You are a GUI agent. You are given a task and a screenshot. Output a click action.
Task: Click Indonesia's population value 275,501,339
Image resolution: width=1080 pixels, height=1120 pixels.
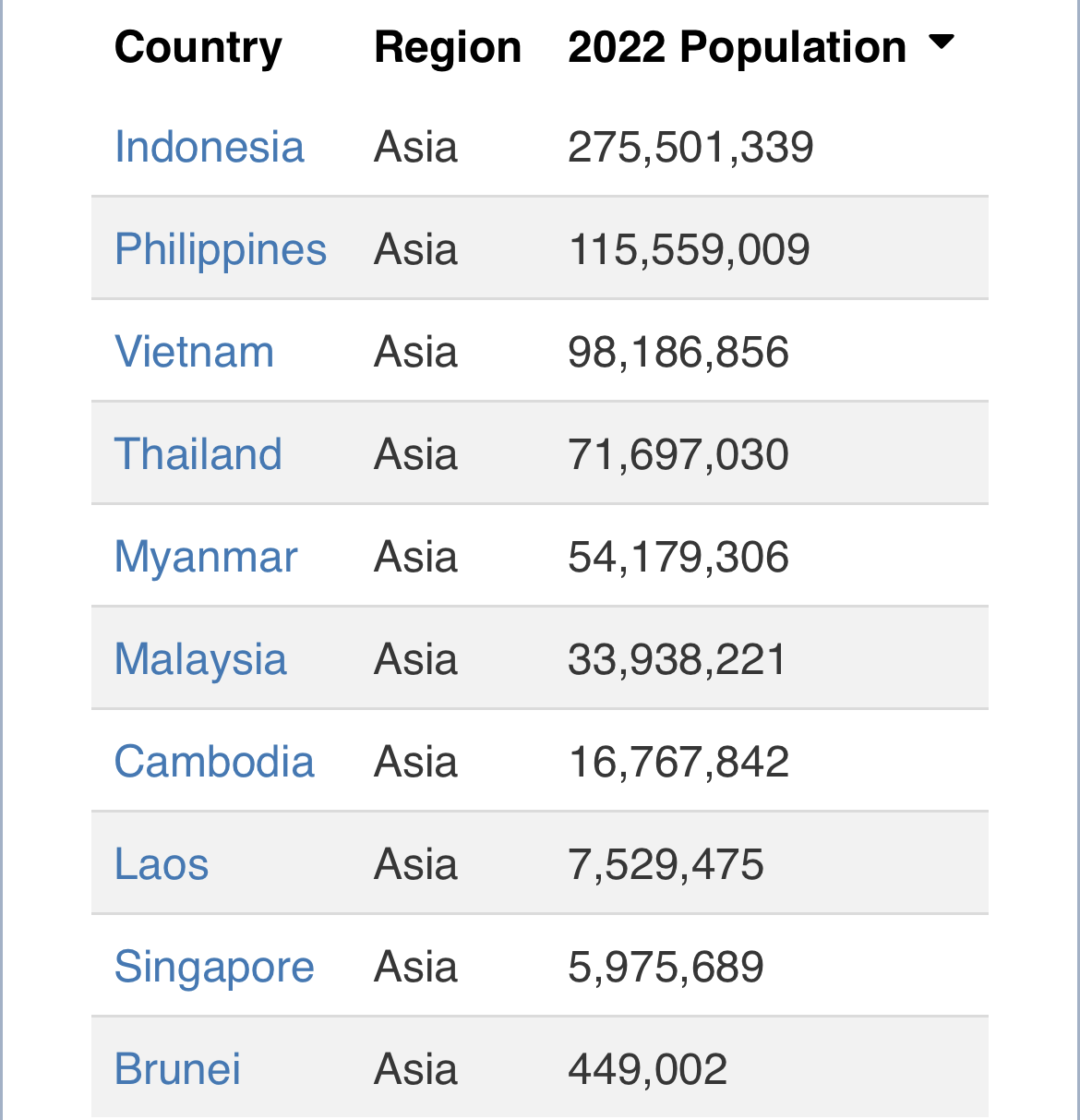coord(690,147)
